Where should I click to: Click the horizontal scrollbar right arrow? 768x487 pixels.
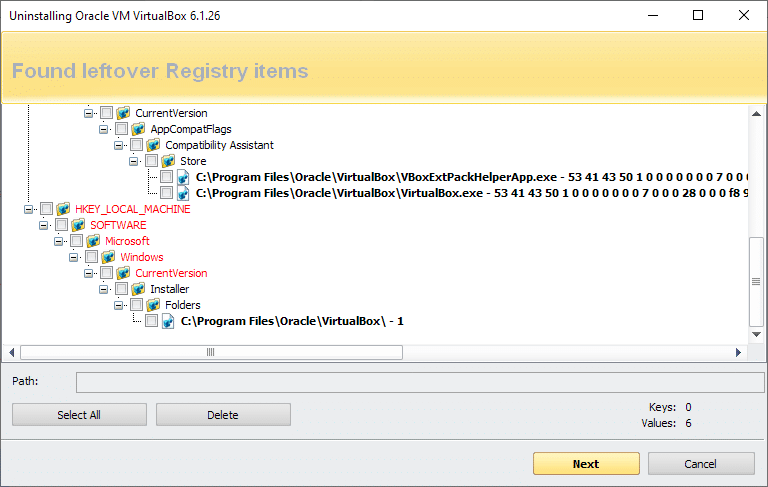739,352
